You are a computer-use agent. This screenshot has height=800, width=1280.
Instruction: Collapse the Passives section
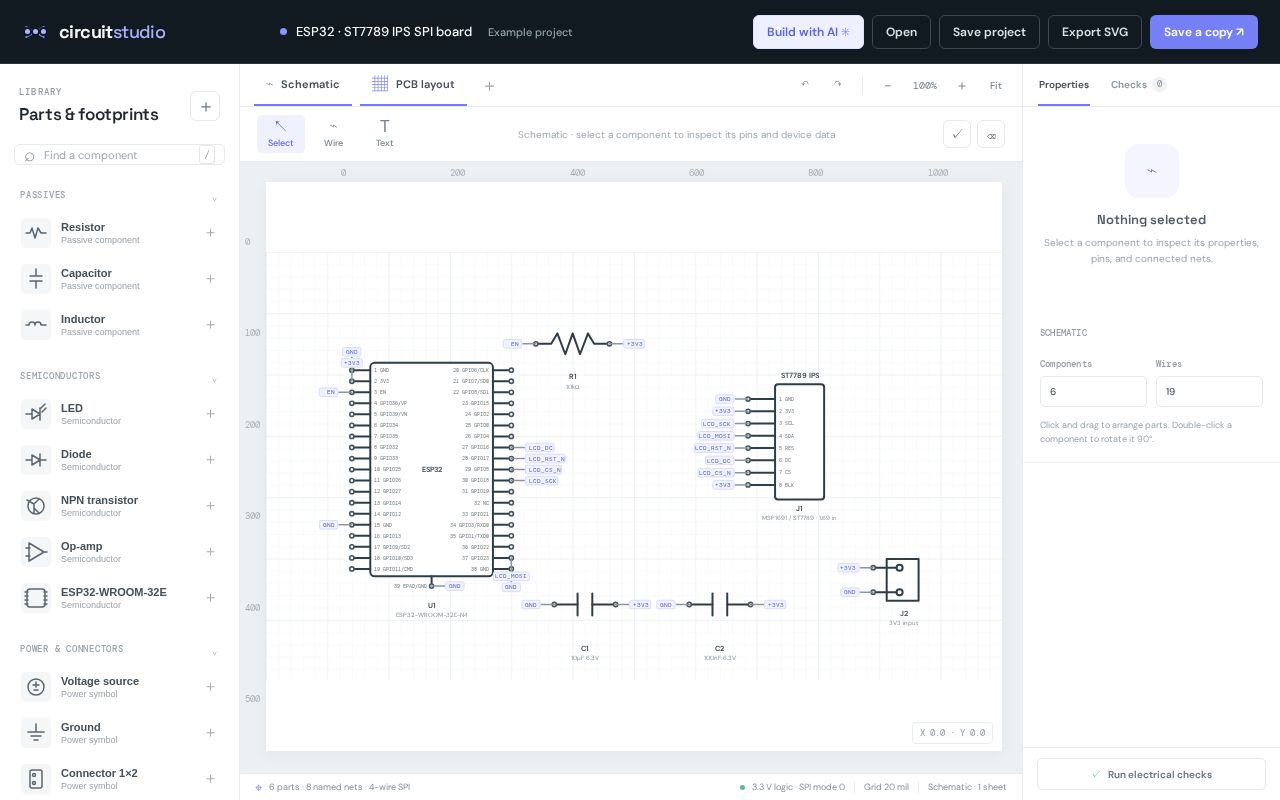pyautogui.click(x=214, y=199)
